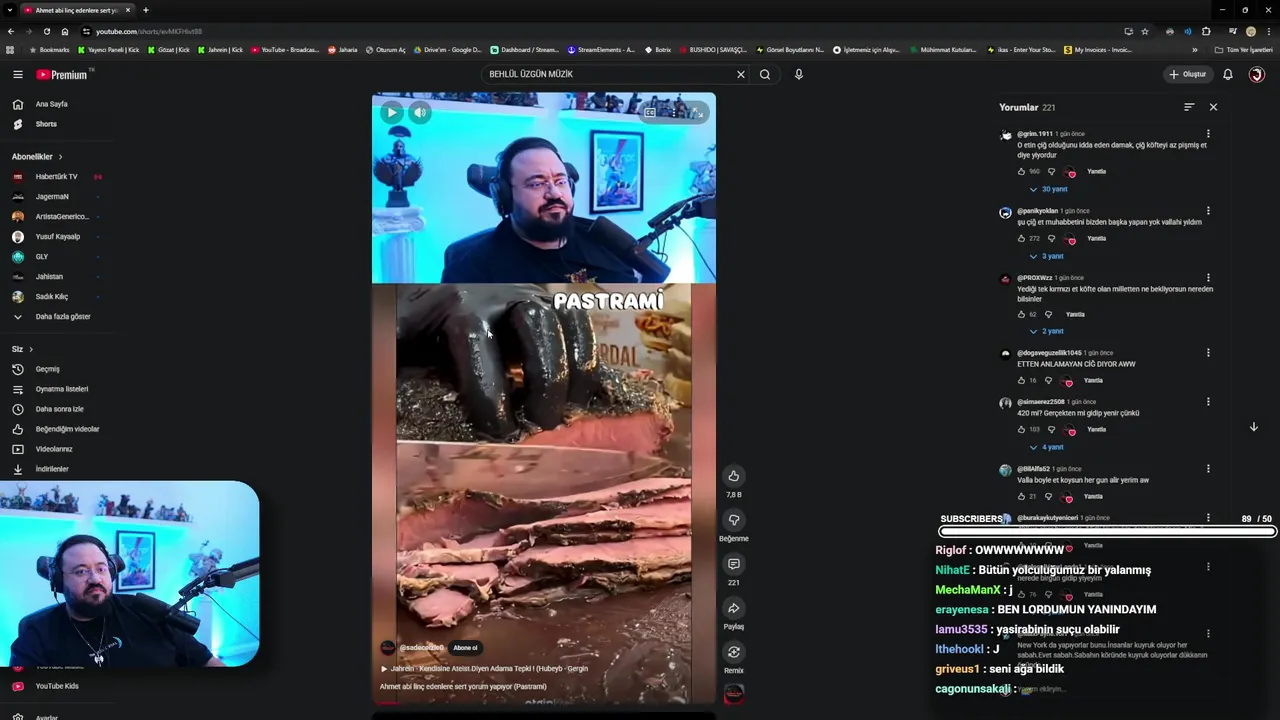Focus the YouTube search input field
This screenshot has height=720, width=1280.
[x=608, y=74]
